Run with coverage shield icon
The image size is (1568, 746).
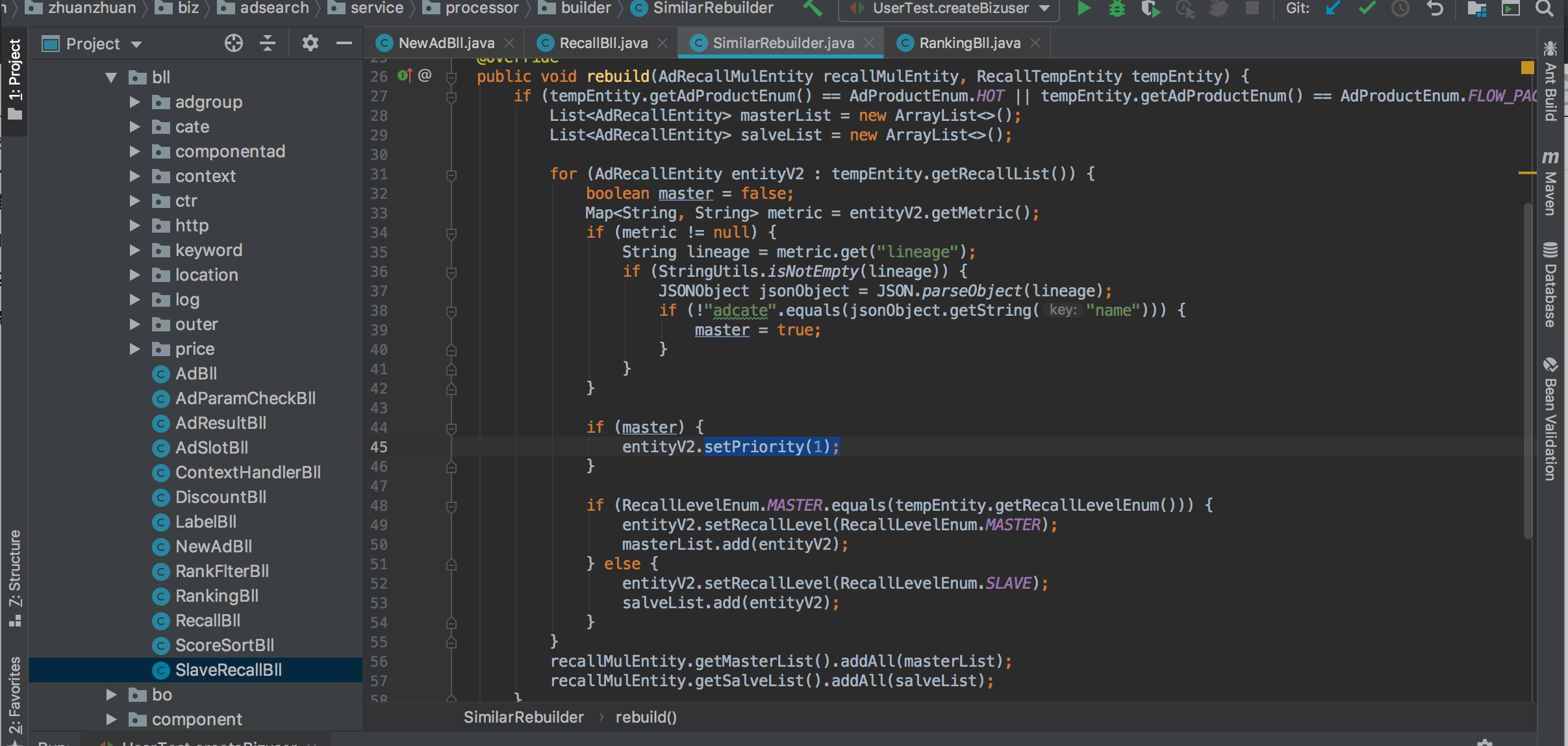[1150, 8]
